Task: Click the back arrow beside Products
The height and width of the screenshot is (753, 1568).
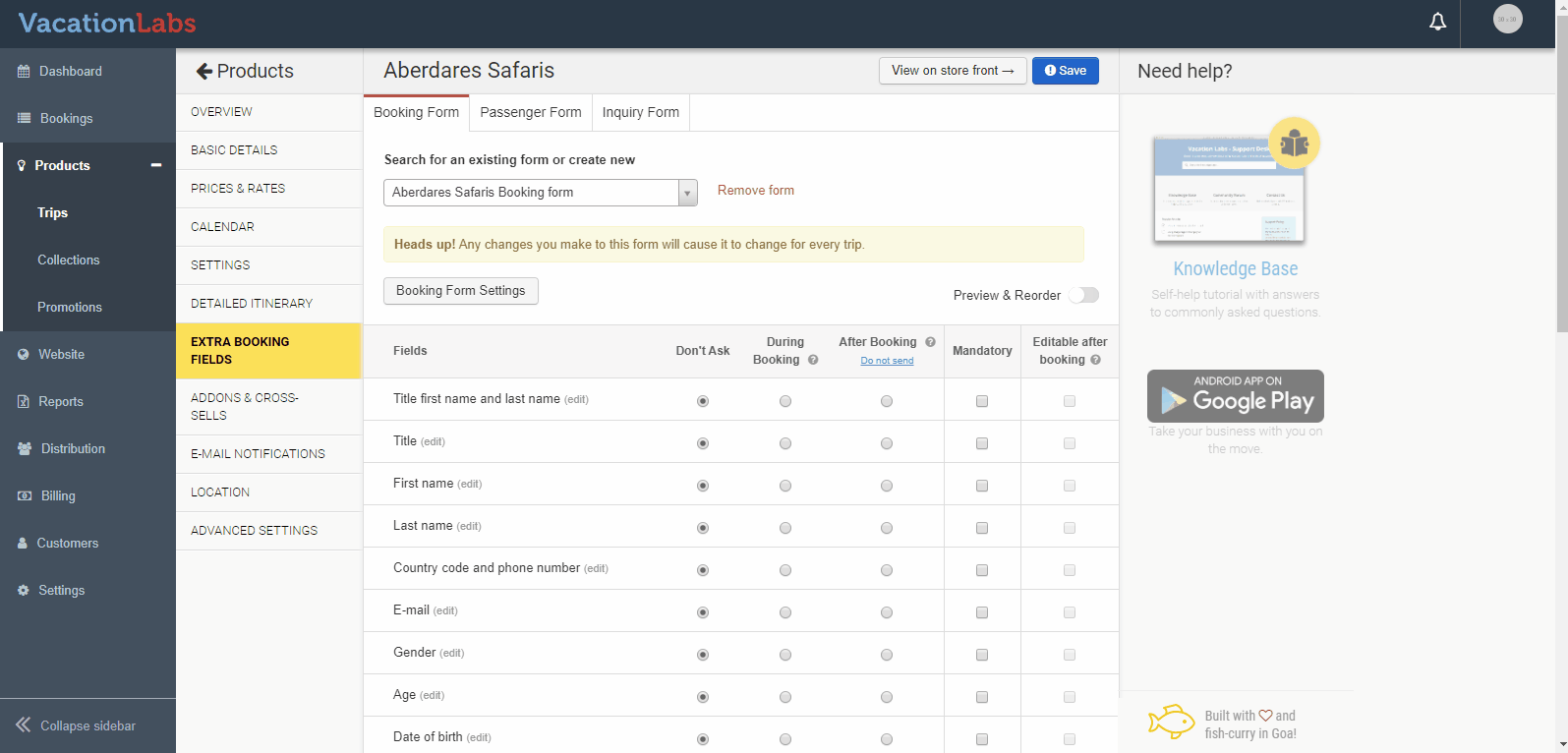Action: 203,71
